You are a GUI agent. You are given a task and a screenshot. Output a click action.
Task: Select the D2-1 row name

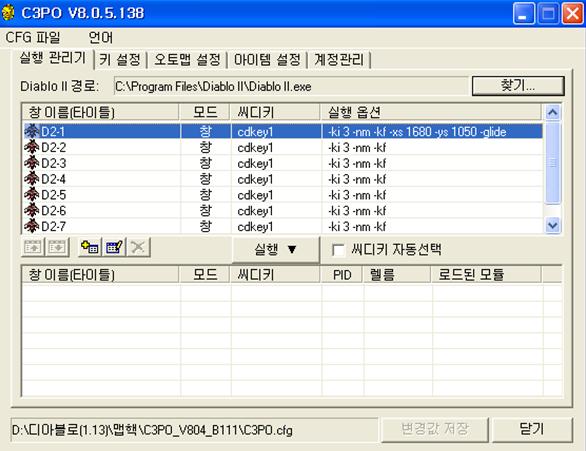pos(53,132)
